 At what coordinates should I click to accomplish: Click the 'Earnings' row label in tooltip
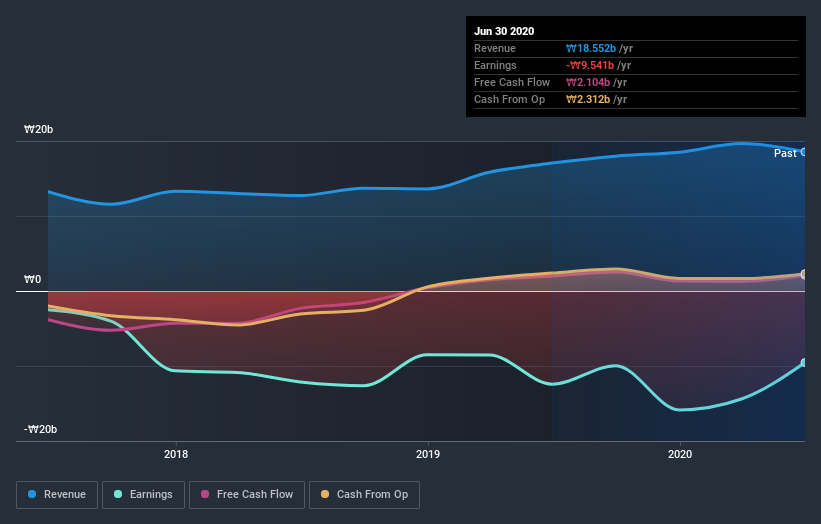point(495,65)
